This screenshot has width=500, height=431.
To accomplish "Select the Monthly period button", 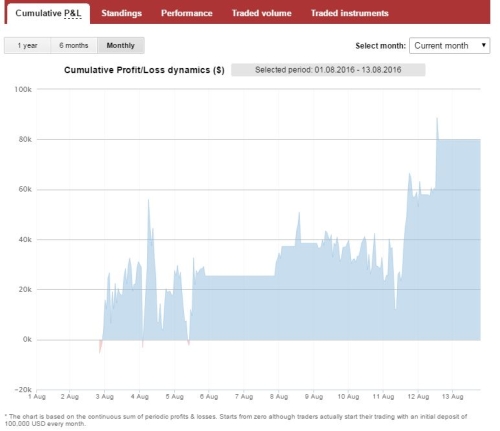I will tap(121, 45).
